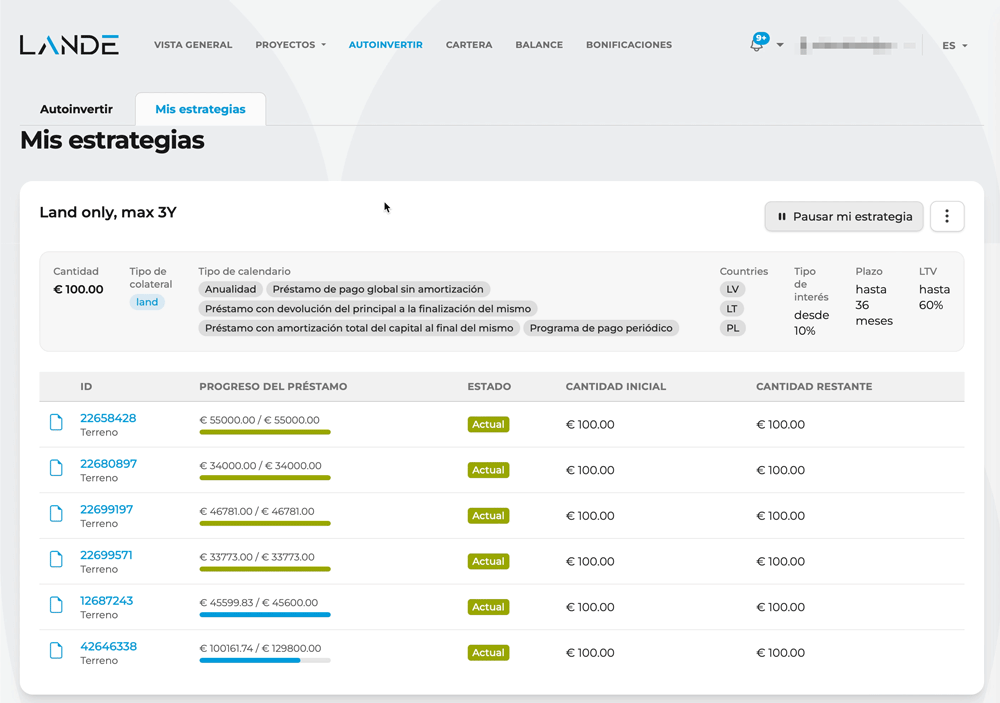Open loan link 22699571

pyautogui.click(x=106, y=555)
